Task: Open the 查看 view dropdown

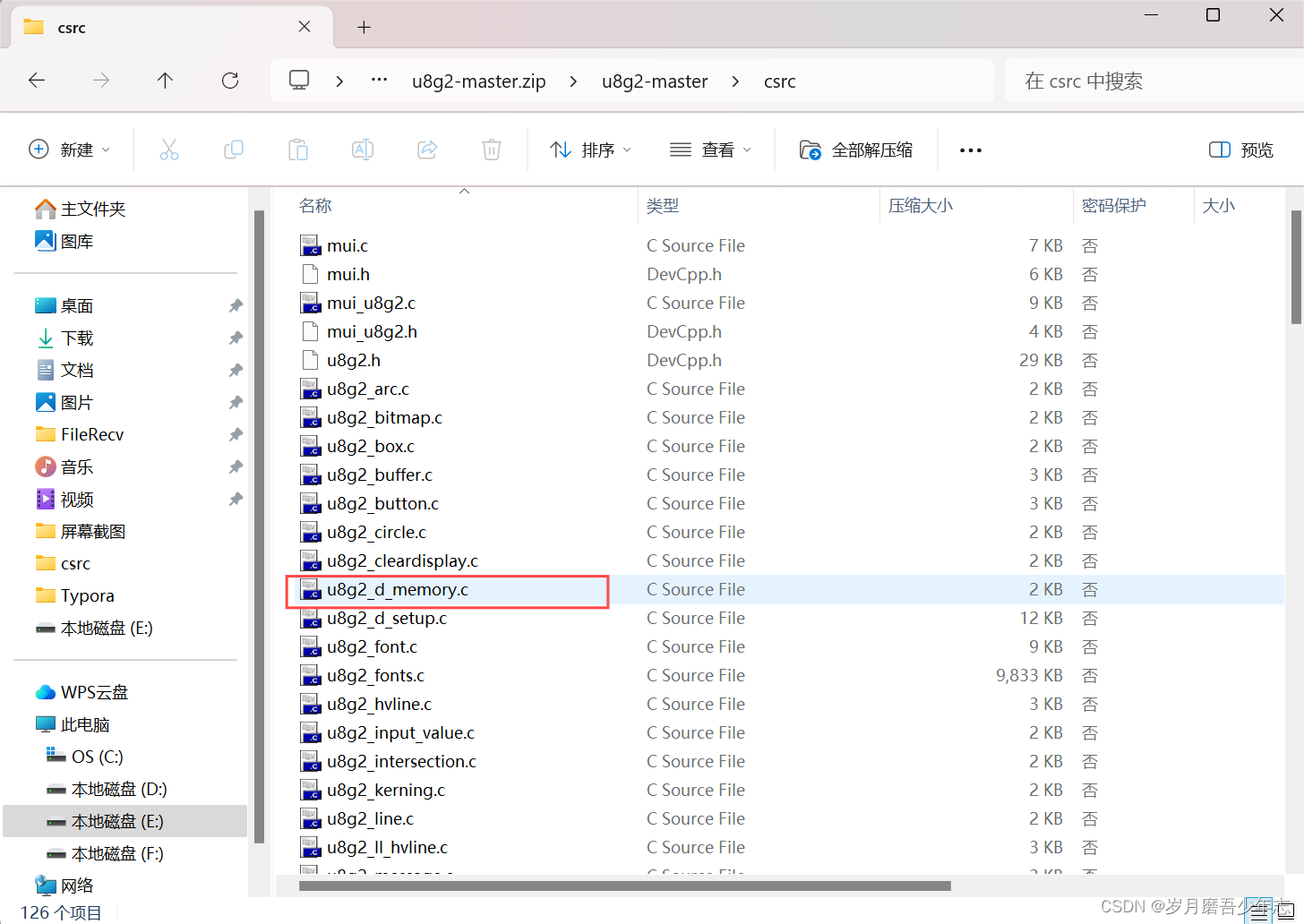Action: point(711,150)
